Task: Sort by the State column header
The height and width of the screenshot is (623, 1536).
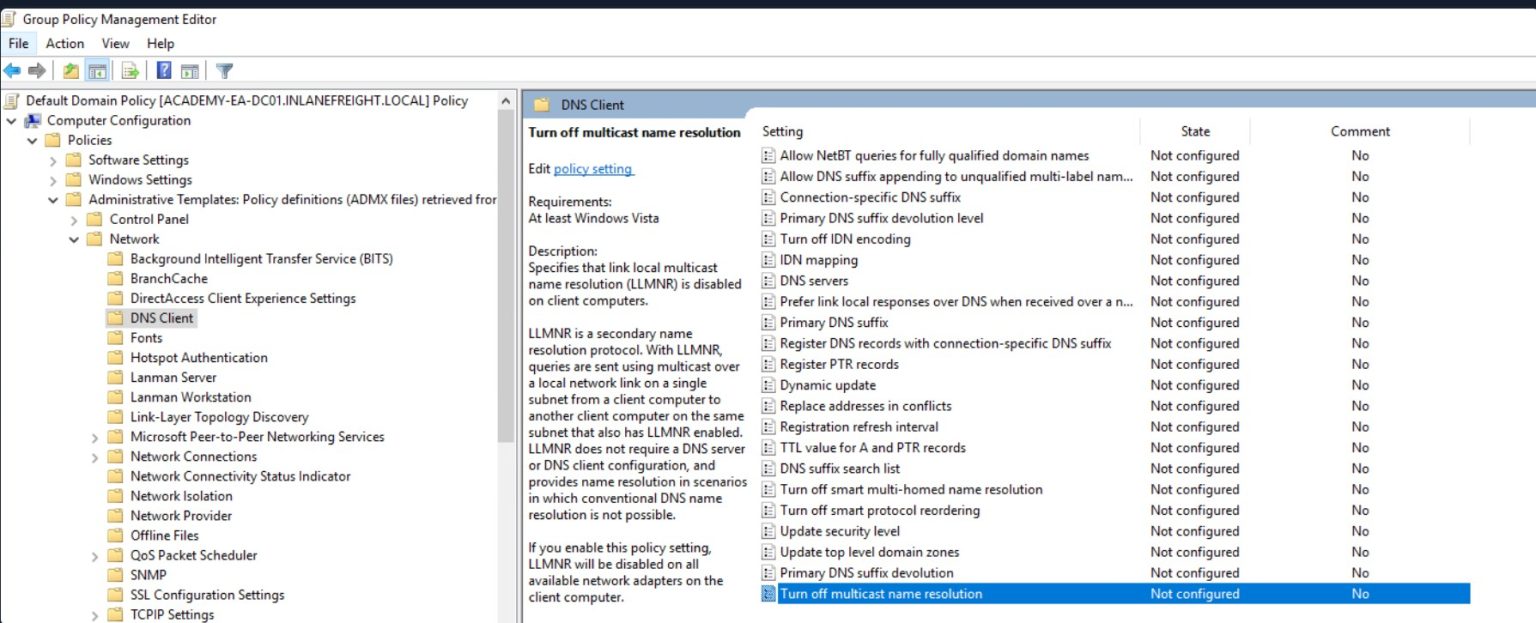Action: point(1194,131)
